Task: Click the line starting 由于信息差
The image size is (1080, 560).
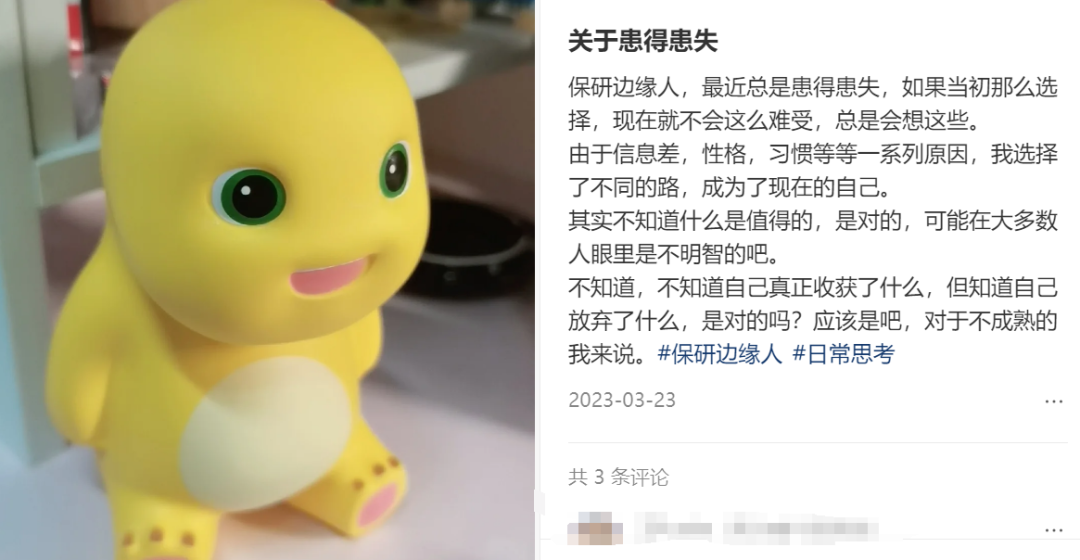Action: [813, 154]
